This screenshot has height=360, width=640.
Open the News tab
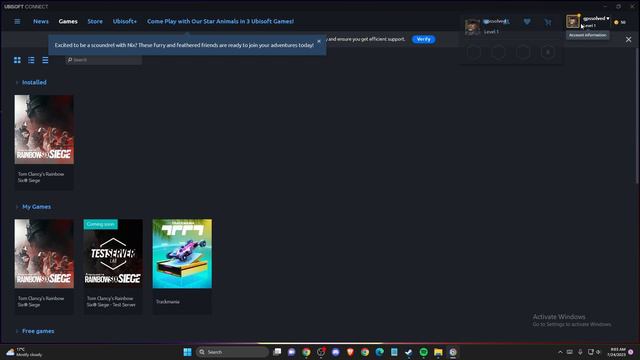41,21
